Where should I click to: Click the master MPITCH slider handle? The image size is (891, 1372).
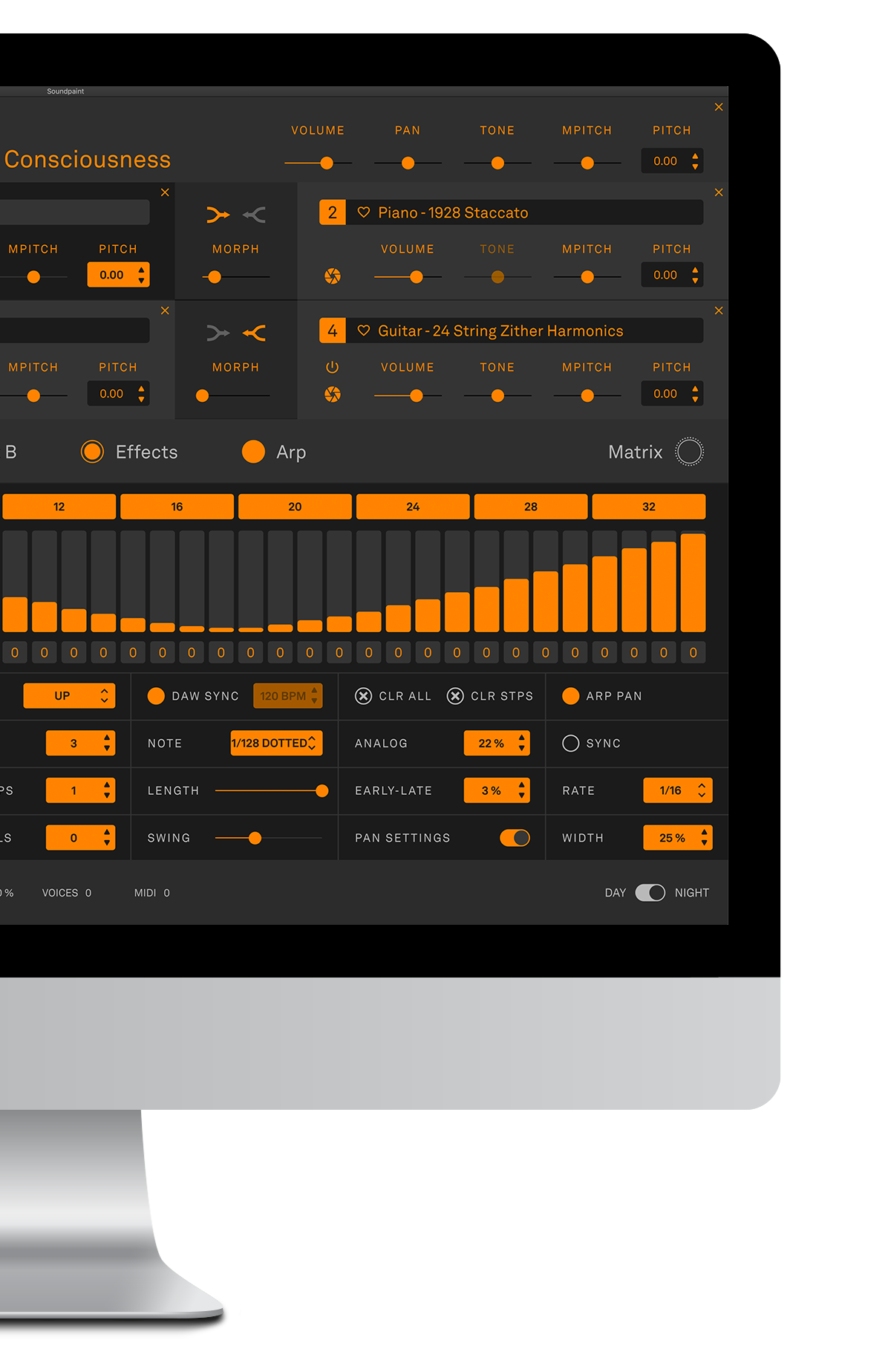pyautogui.click(x=587, y=163)
